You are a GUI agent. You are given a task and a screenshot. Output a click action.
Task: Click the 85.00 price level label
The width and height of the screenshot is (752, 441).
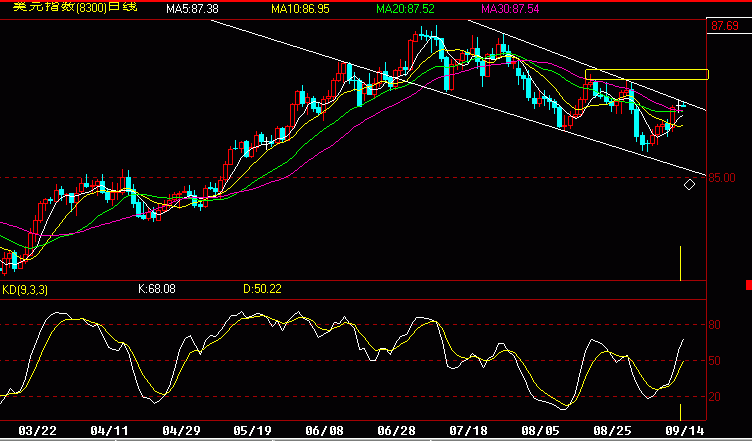(722, 178)
